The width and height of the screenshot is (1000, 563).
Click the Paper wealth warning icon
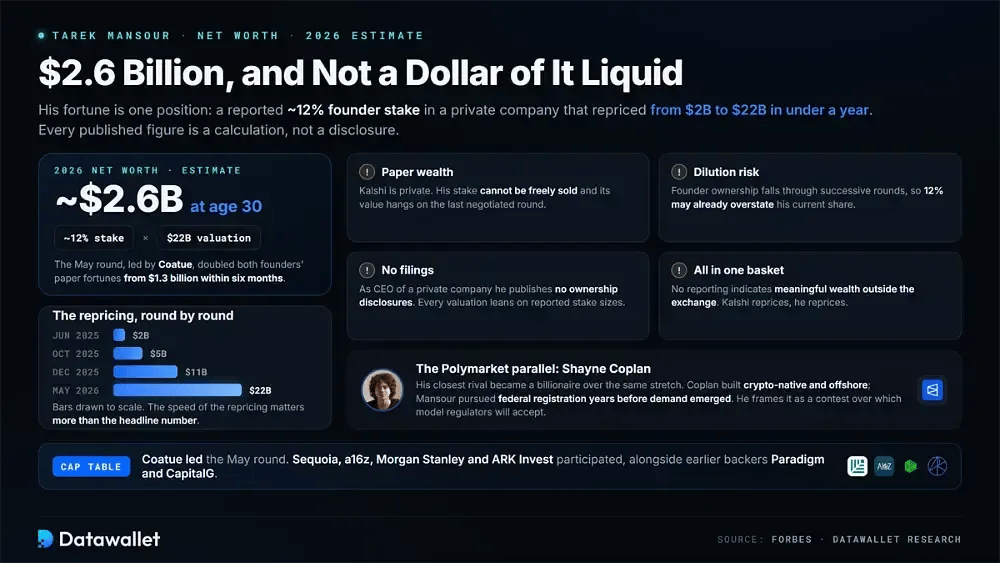pos(367,172)
